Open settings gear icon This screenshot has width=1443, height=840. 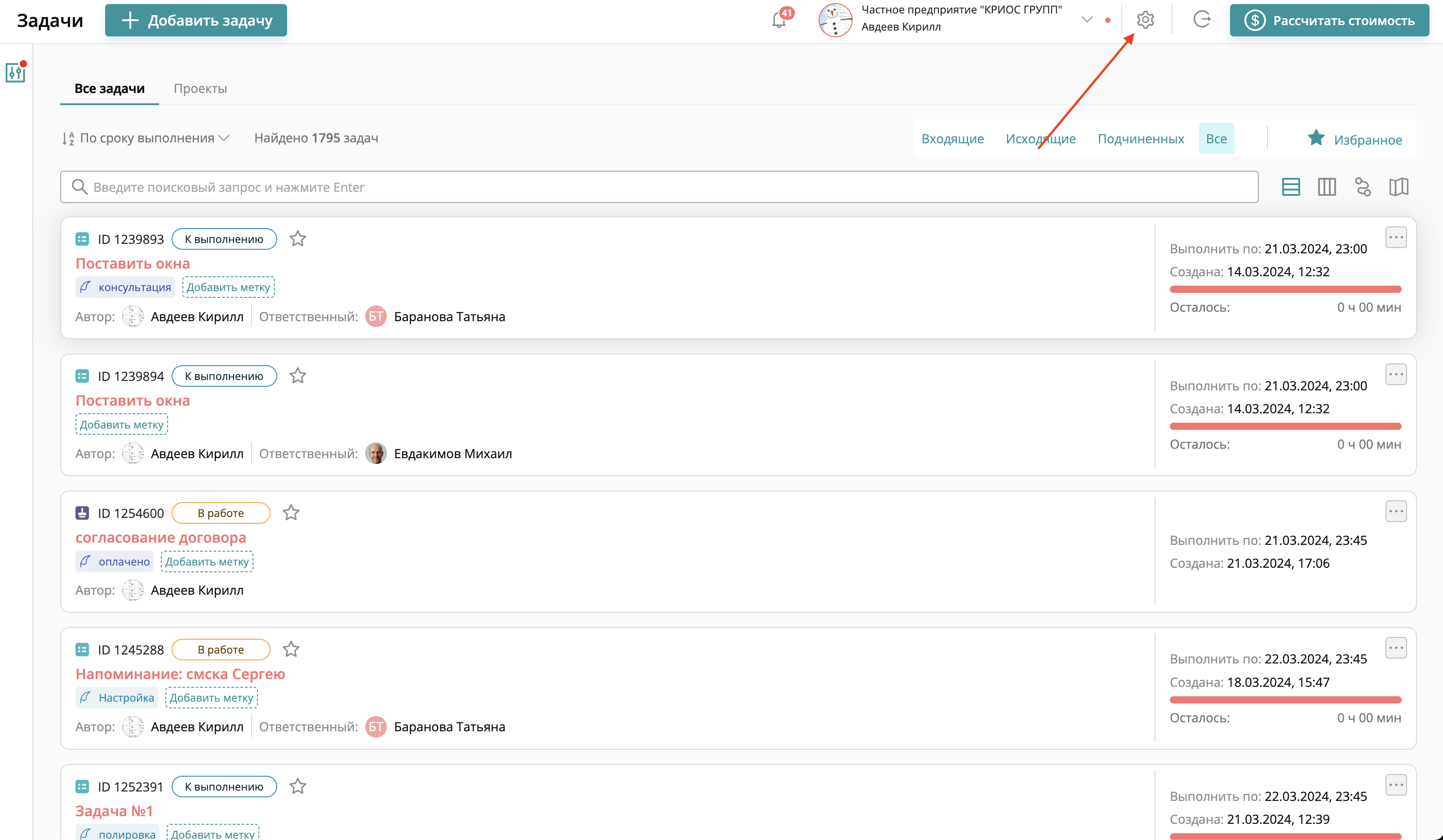[x=1145, y=20]
